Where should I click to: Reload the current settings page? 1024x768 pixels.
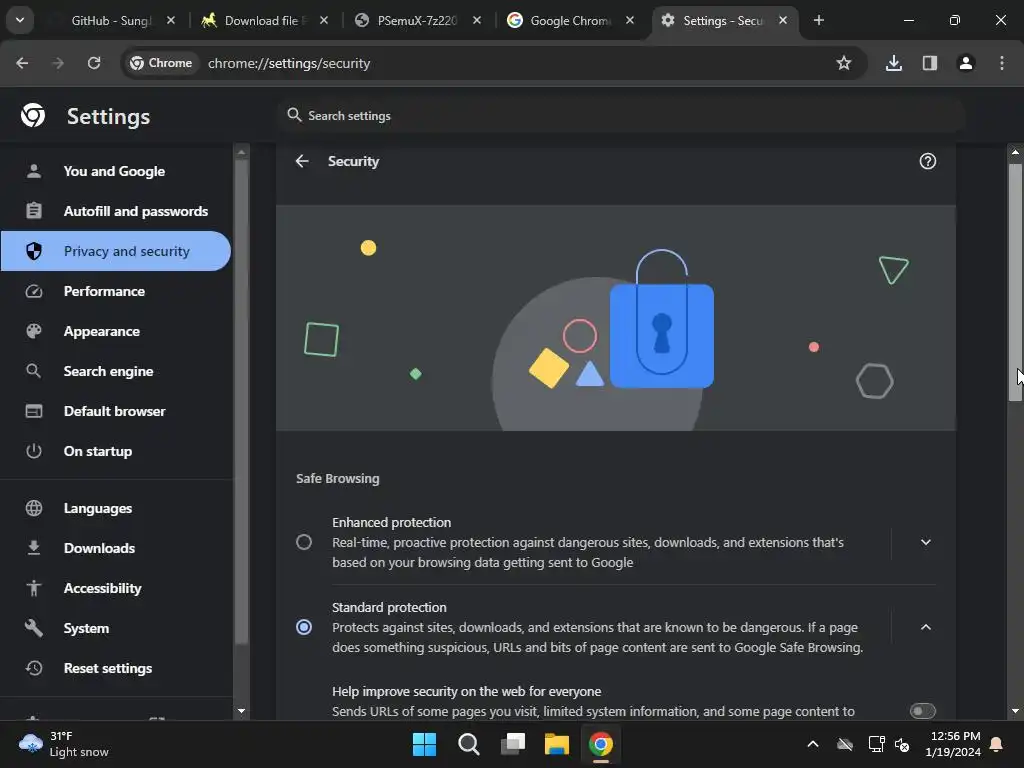[94, 63]
